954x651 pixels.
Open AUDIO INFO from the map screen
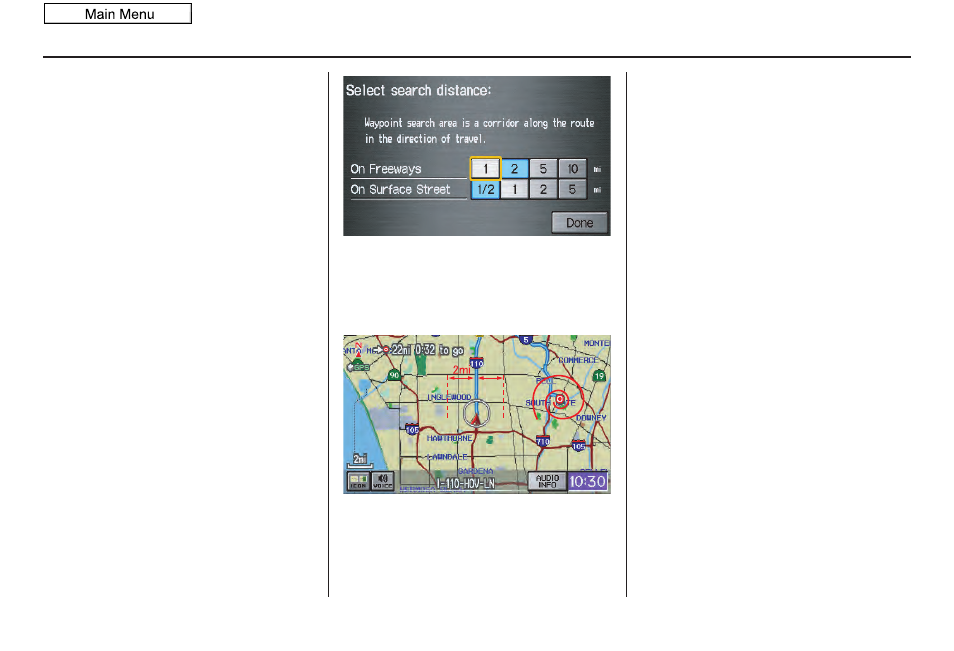[x=547, y=481]
